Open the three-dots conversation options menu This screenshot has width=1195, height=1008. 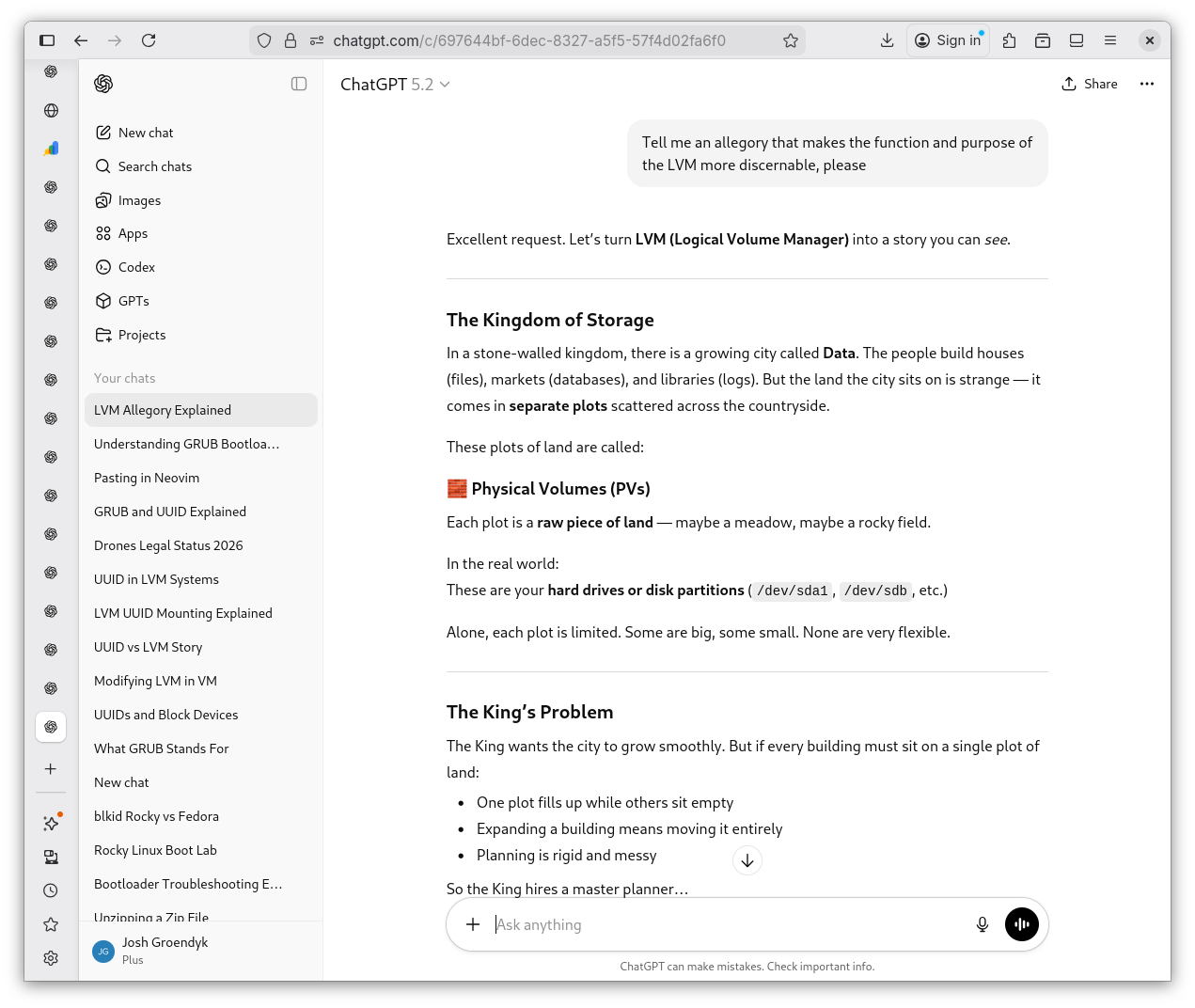[1146, 84]
